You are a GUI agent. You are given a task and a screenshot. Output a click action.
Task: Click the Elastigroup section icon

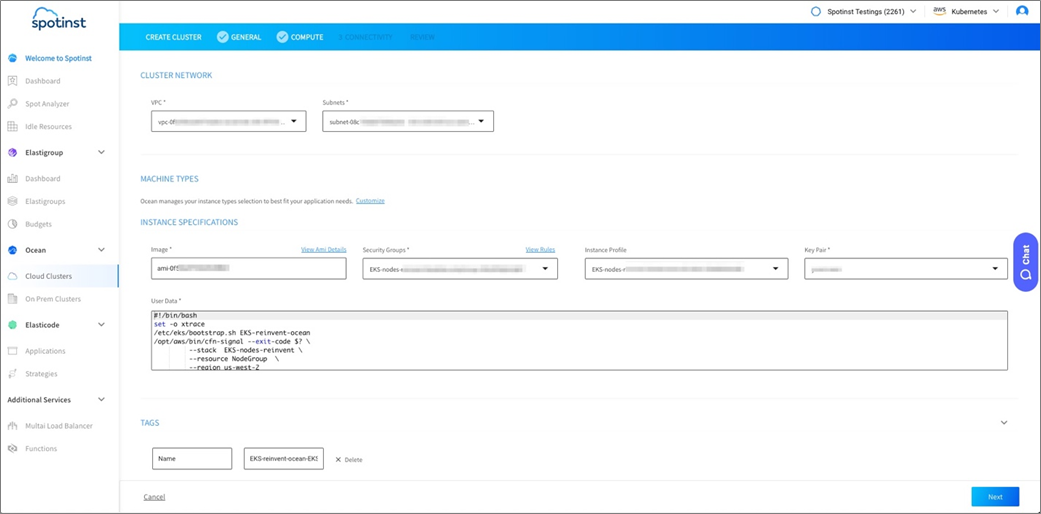coord(12,153)
